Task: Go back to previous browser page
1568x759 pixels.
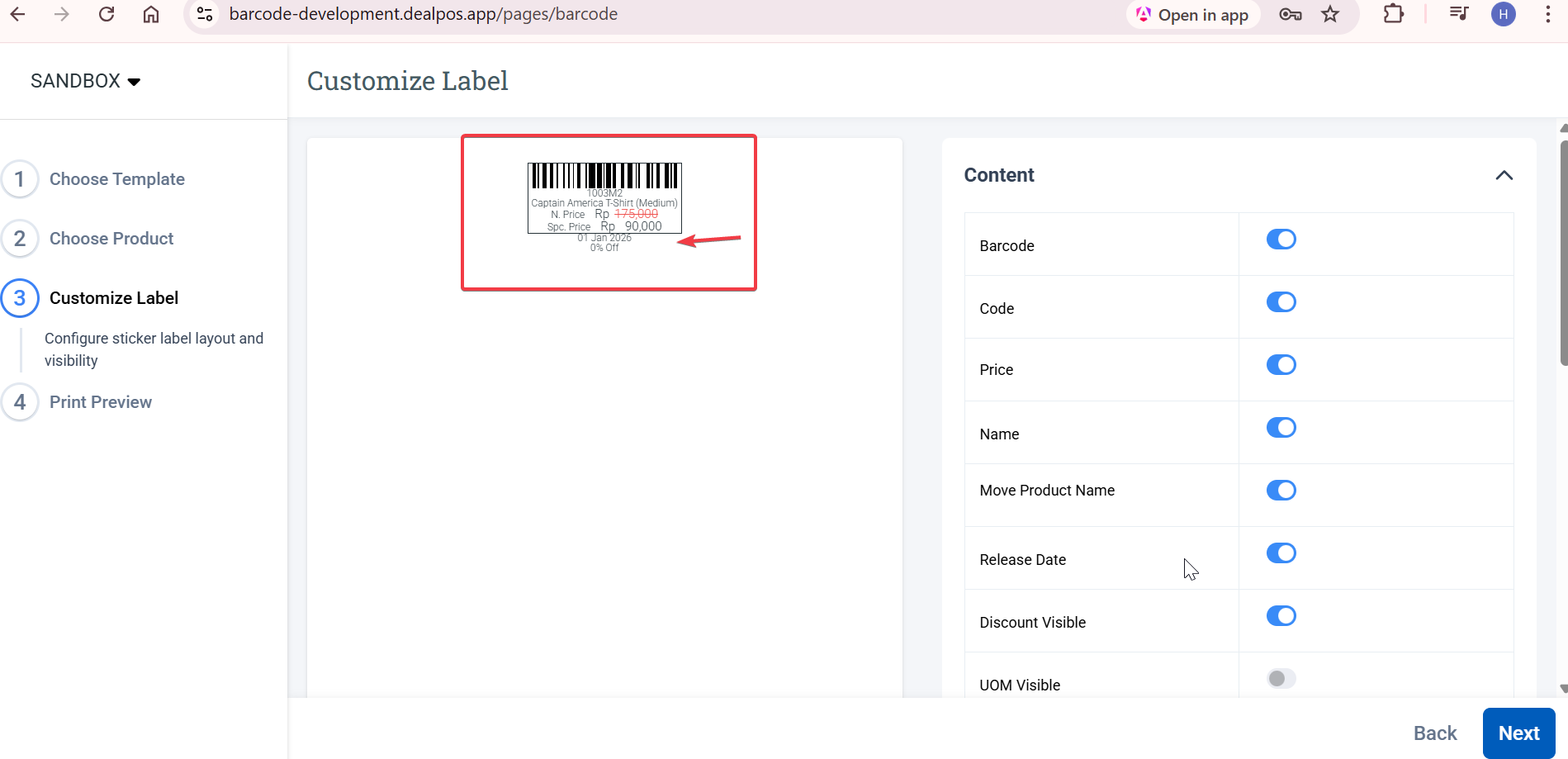Action: pos(17,14)
